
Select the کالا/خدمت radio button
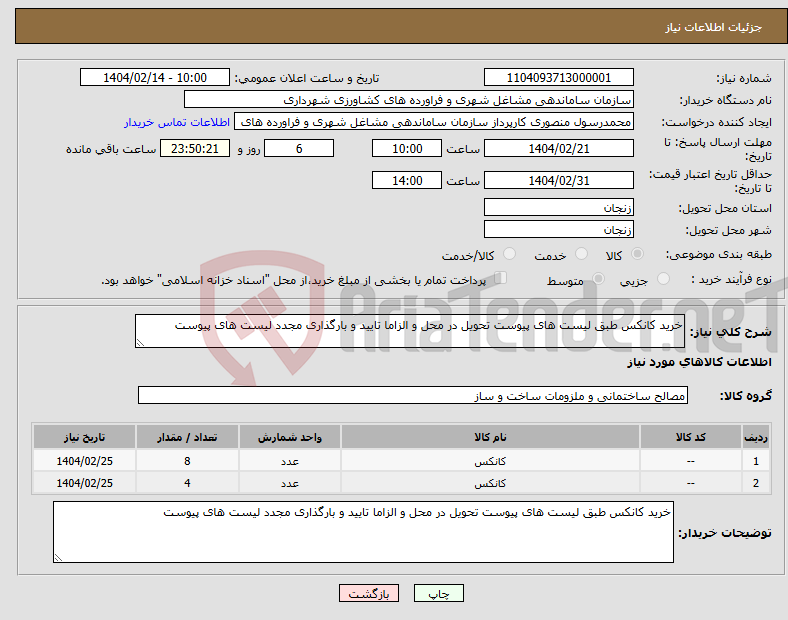pos(510,254)
